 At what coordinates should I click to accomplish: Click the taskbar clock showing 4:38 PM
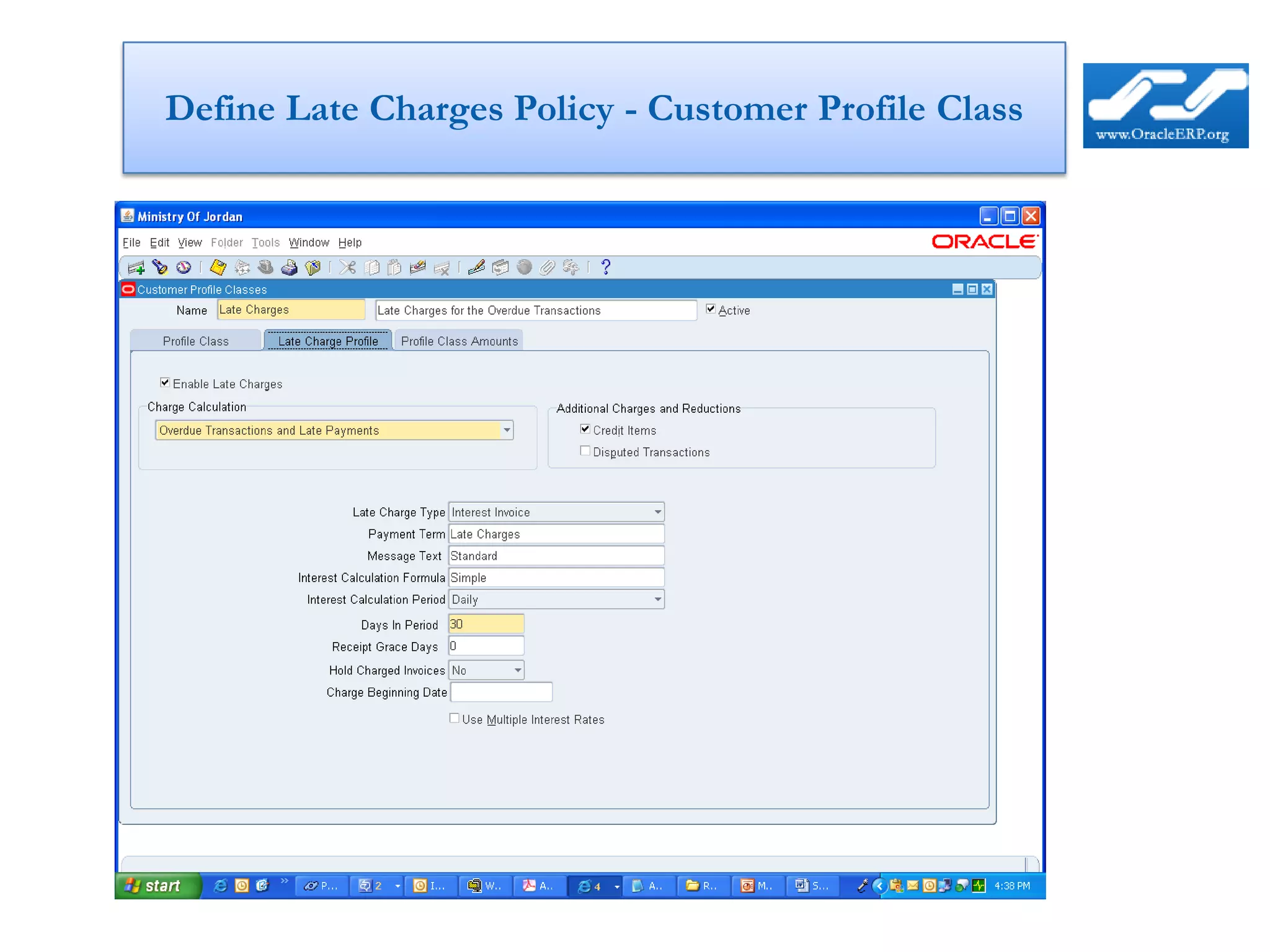pyautogui.click(x=1012, y=886)
